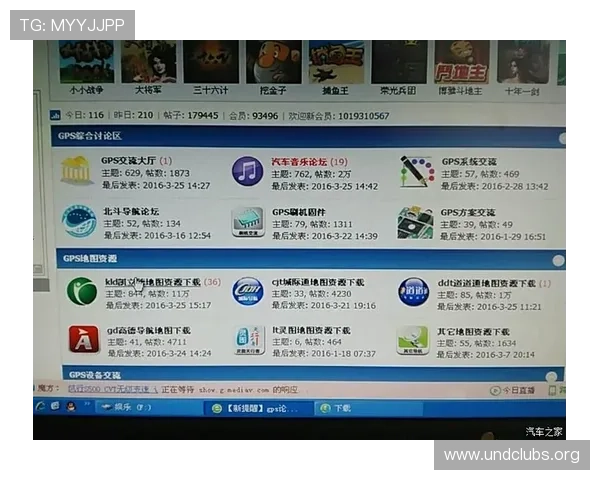Collapse the GPS设备交流 section

(x=551, y=377)
